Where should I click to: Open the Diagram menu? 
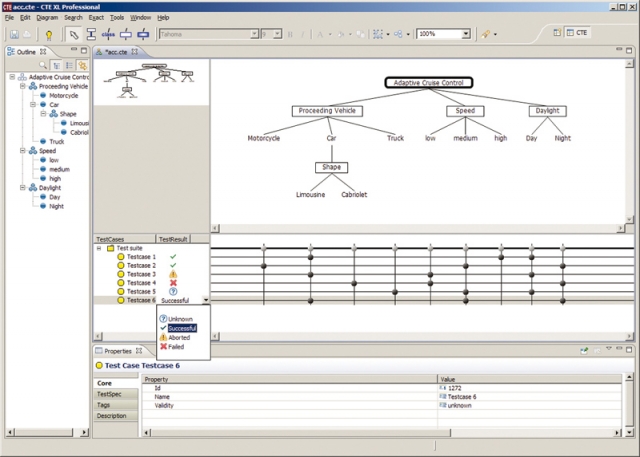pos(46,17)
